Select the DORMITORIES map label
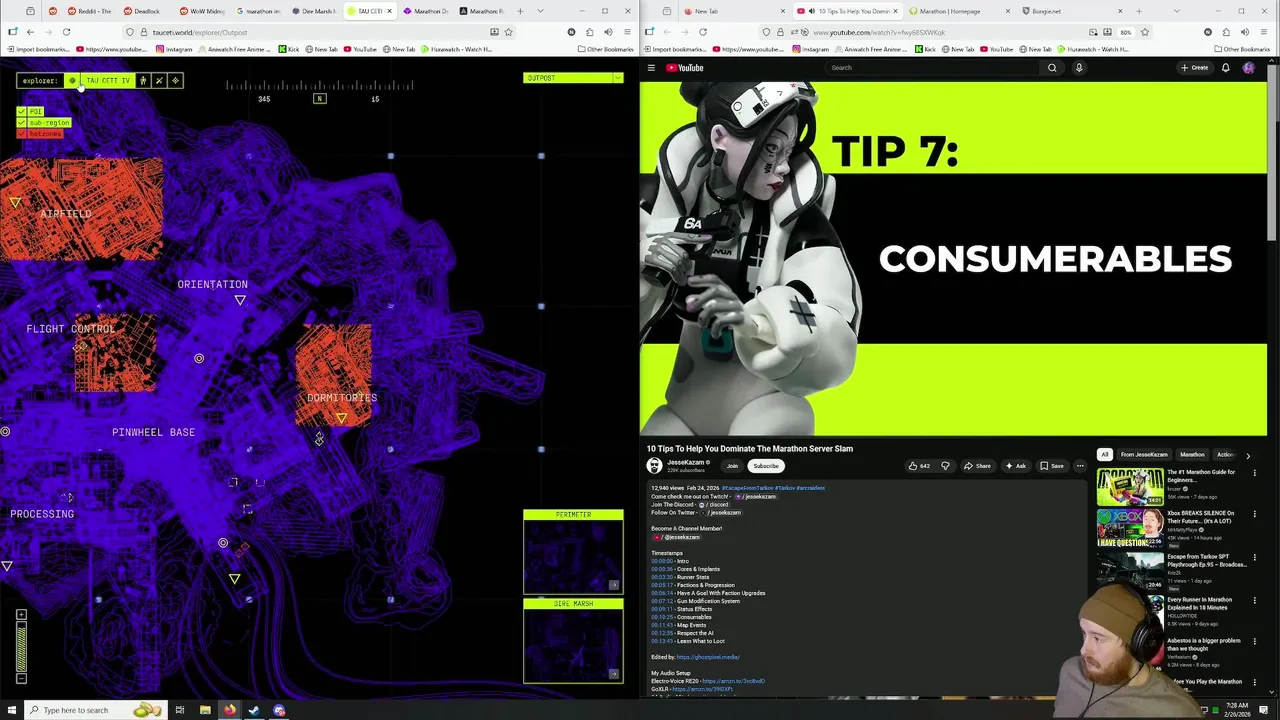Viewport: 1280px width, 720px height. pos(342,397)
